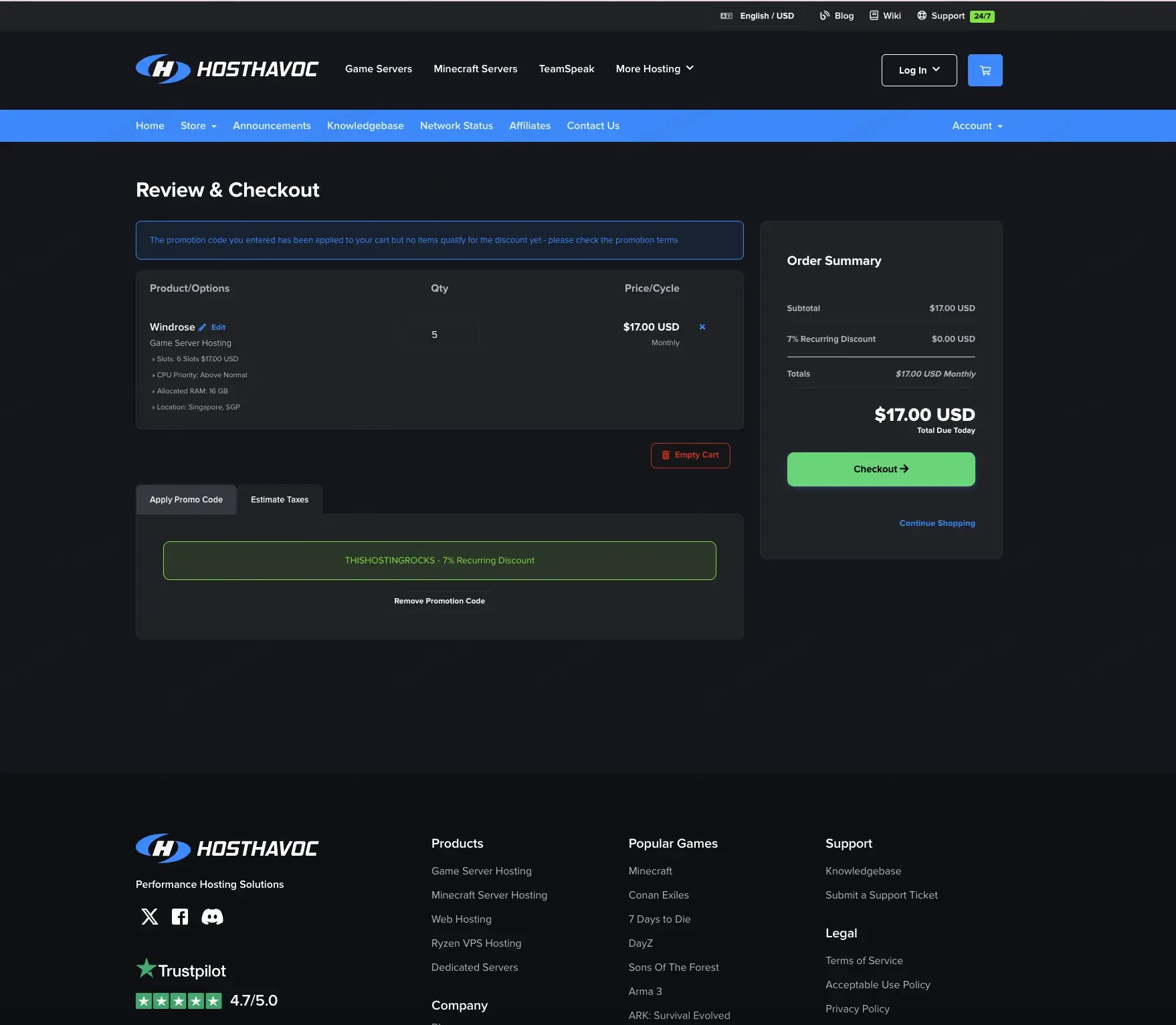Viewport: 1176px width, 1025px height.
Task: Click the CPU Priority: Above Normal text
Action: click(x=202, y=375)
